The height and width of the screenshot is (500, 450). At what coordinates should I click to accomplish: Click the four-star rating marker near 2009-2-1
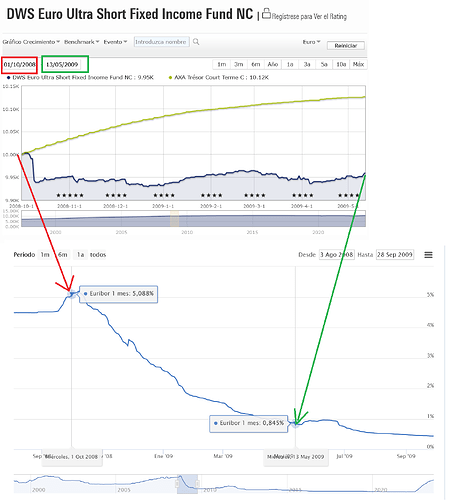click(x=211, y=195)
